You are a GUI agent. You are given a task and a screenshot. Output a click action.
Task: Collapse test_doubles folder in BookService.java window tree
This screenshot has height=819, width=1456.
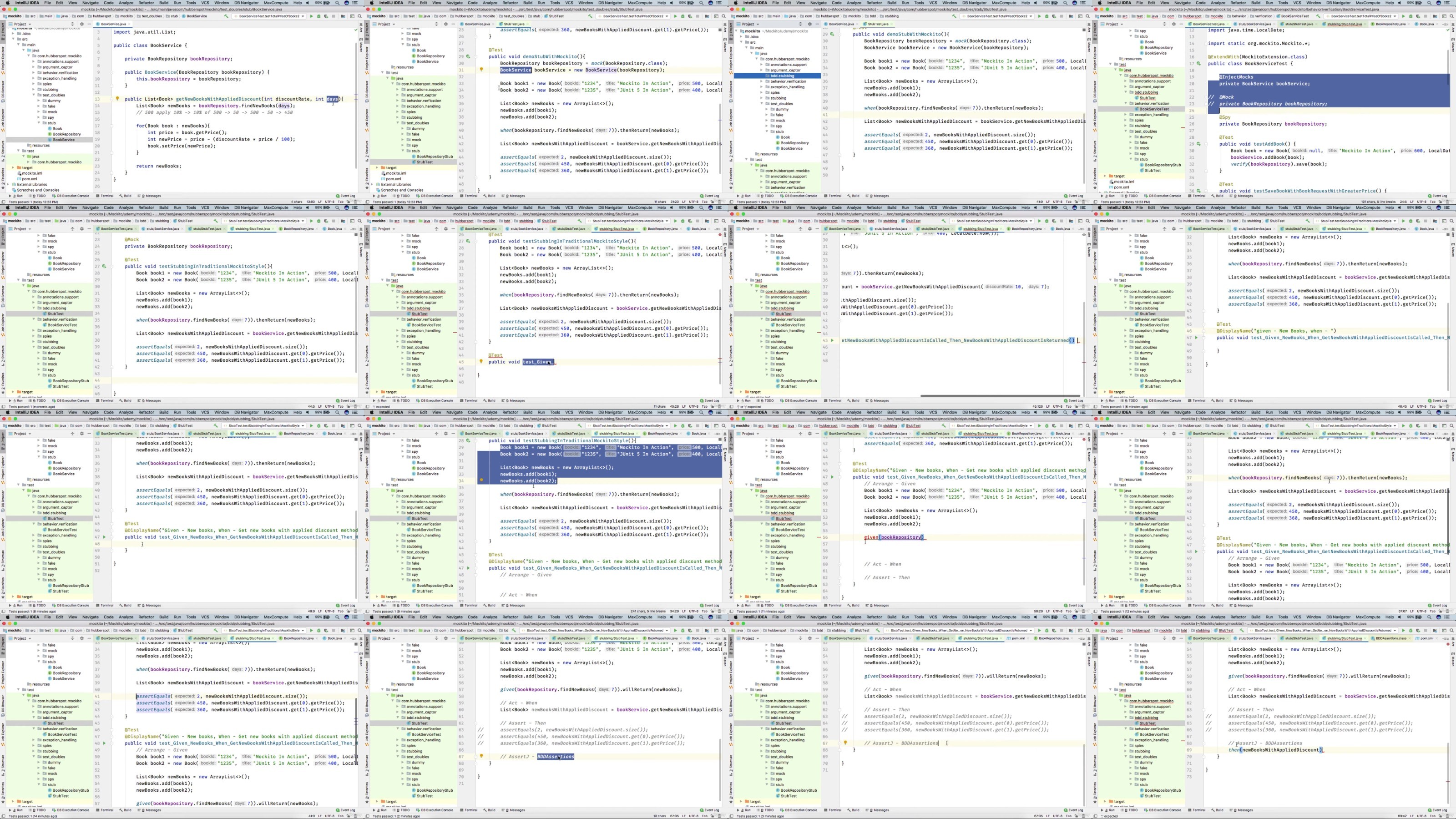[x=35, y=95]
